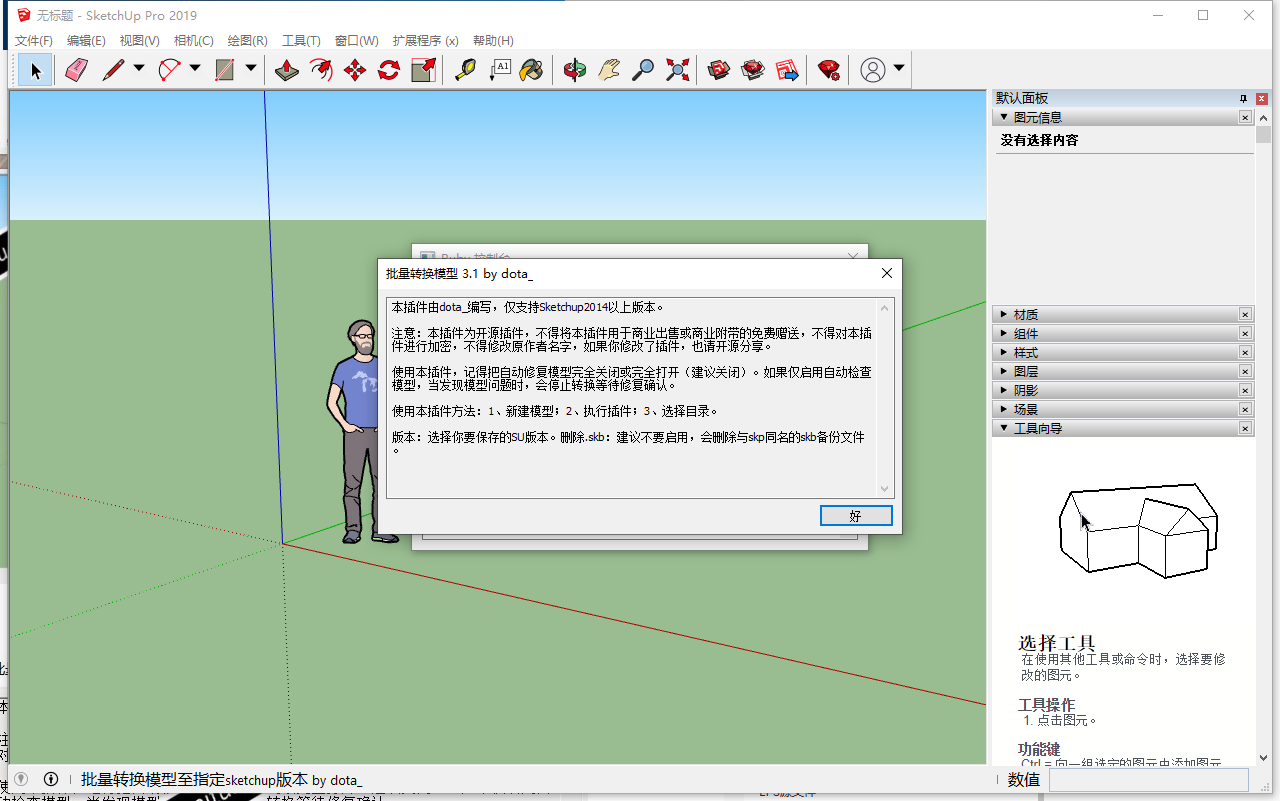Open the 文件(F) menu
1280x801 pixels.
coord(34,41)
